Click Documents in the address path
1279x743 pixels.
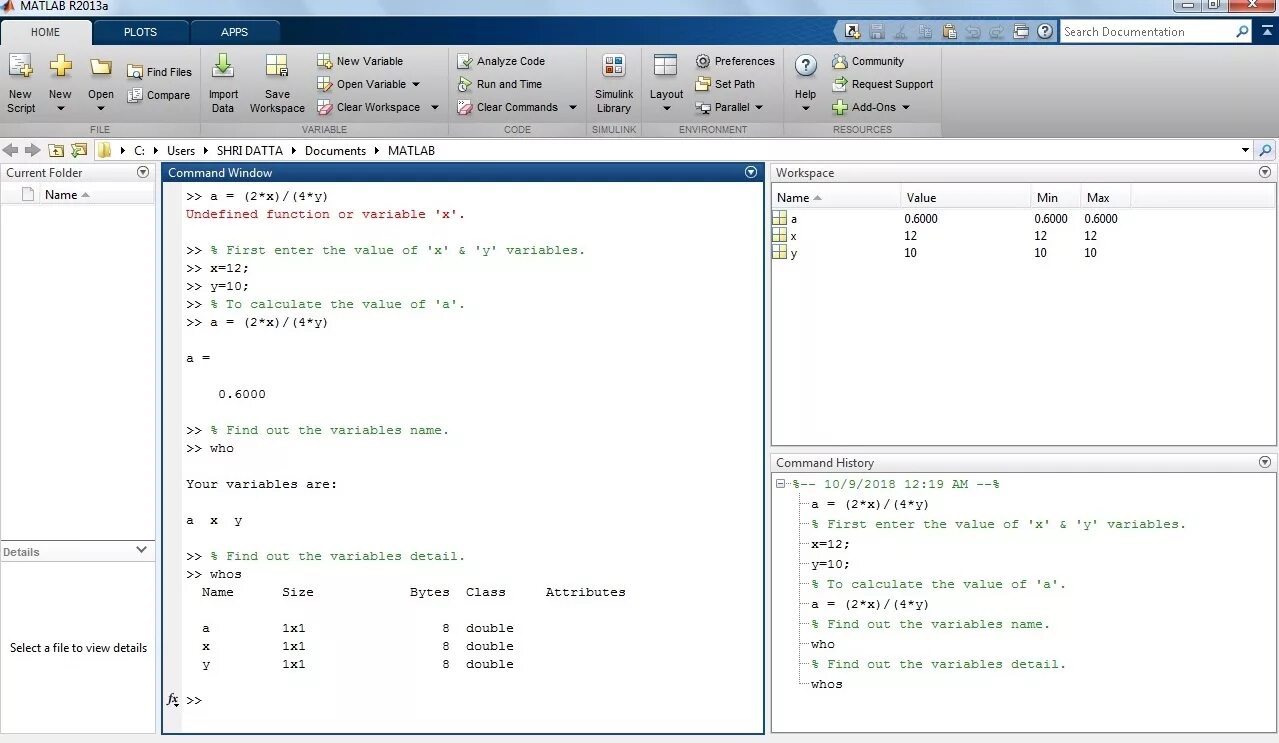point(335,151)
